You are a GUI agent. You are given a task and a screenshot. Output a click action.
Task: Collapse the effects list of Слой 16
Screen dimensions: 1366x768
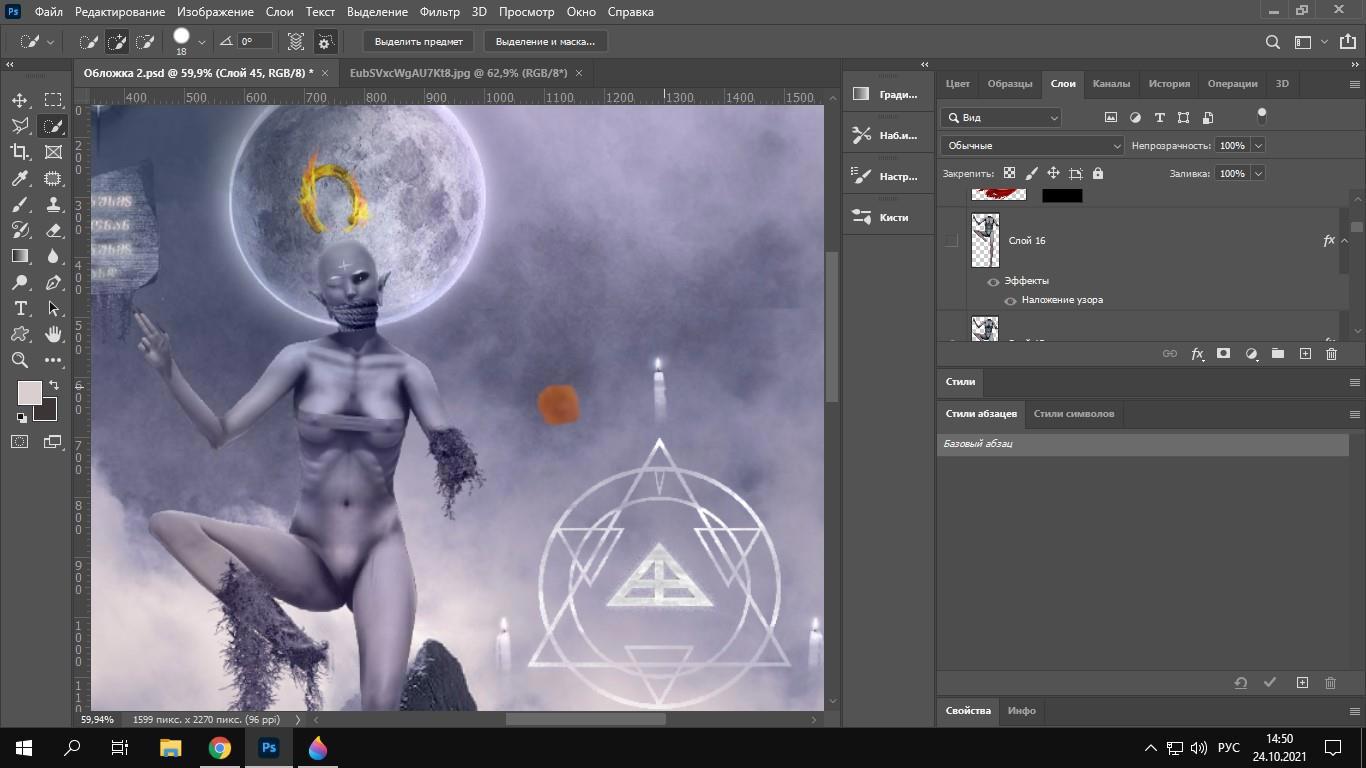click(1344, 241)
